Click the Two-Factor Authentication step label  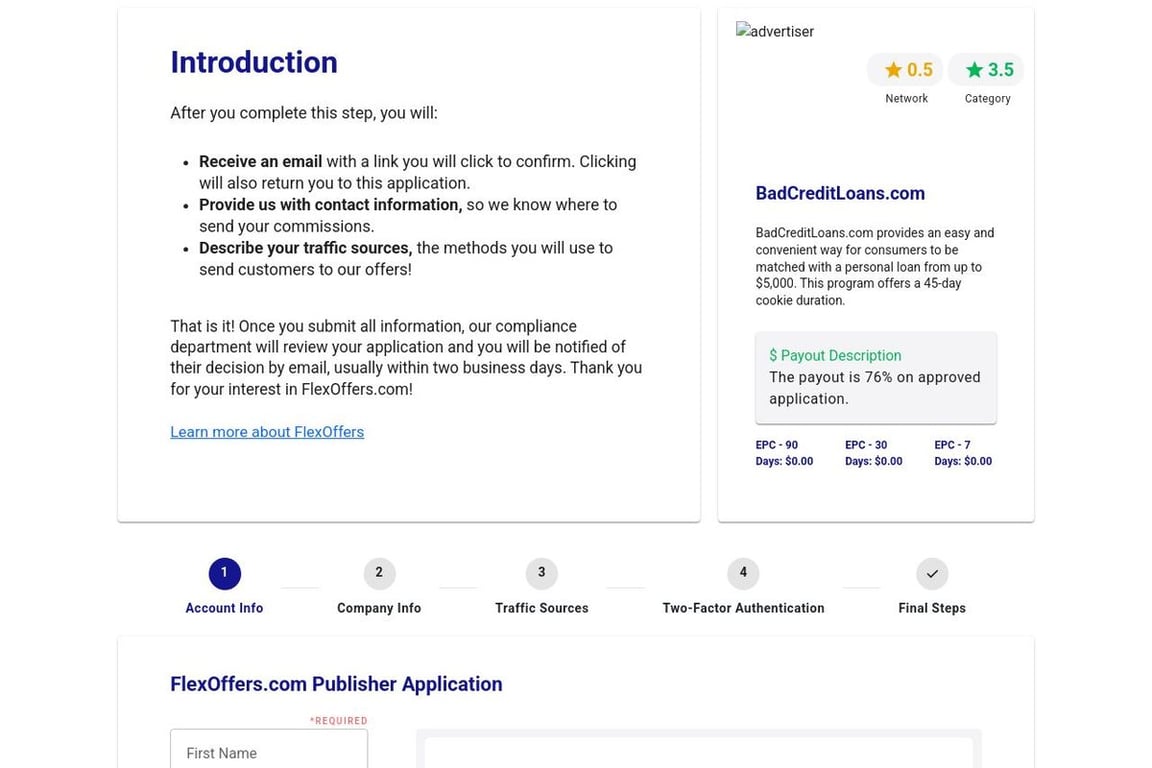point(743,609)
